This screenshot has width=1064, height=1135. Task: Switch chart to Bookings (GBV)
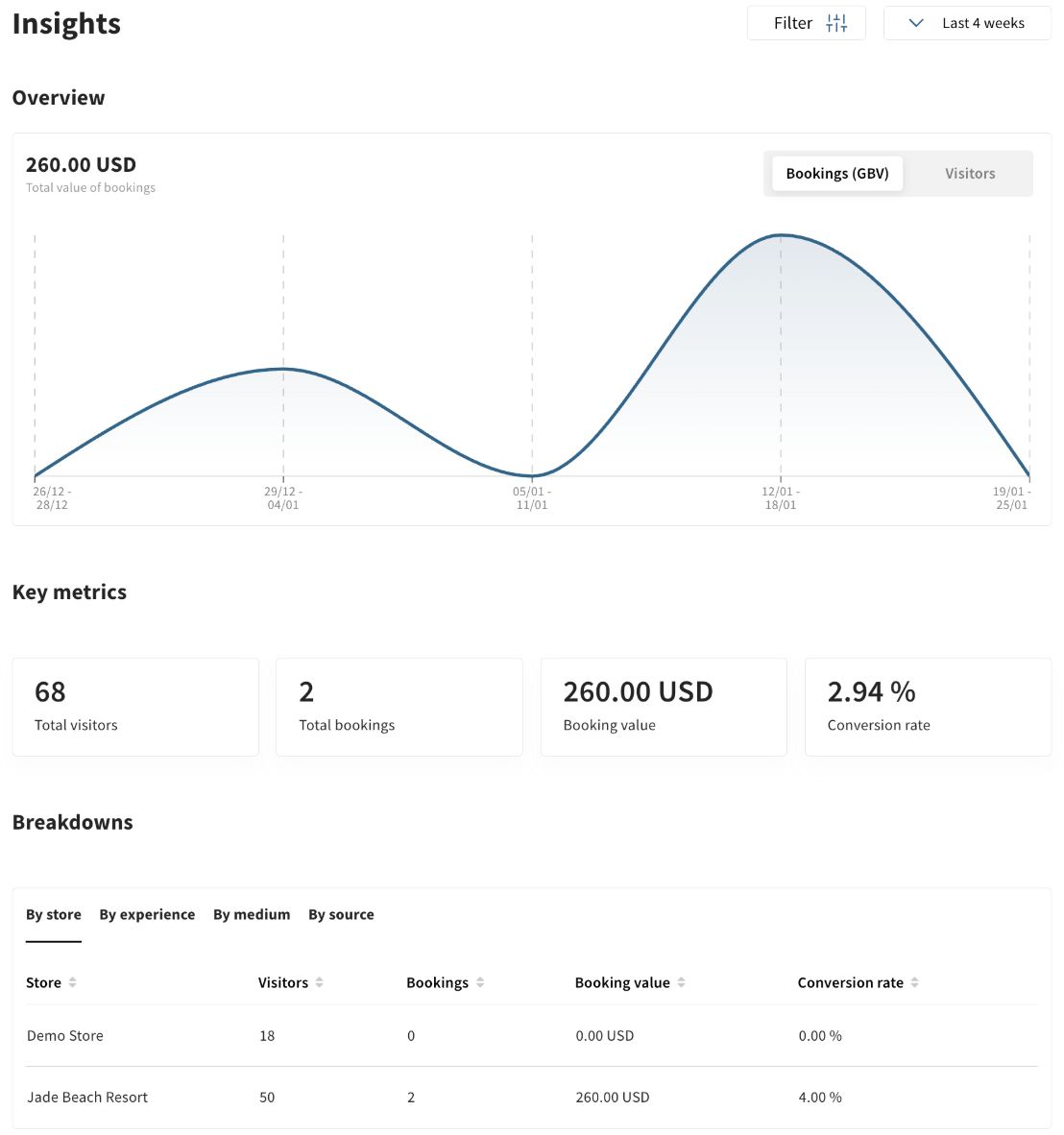click(836, 174)
